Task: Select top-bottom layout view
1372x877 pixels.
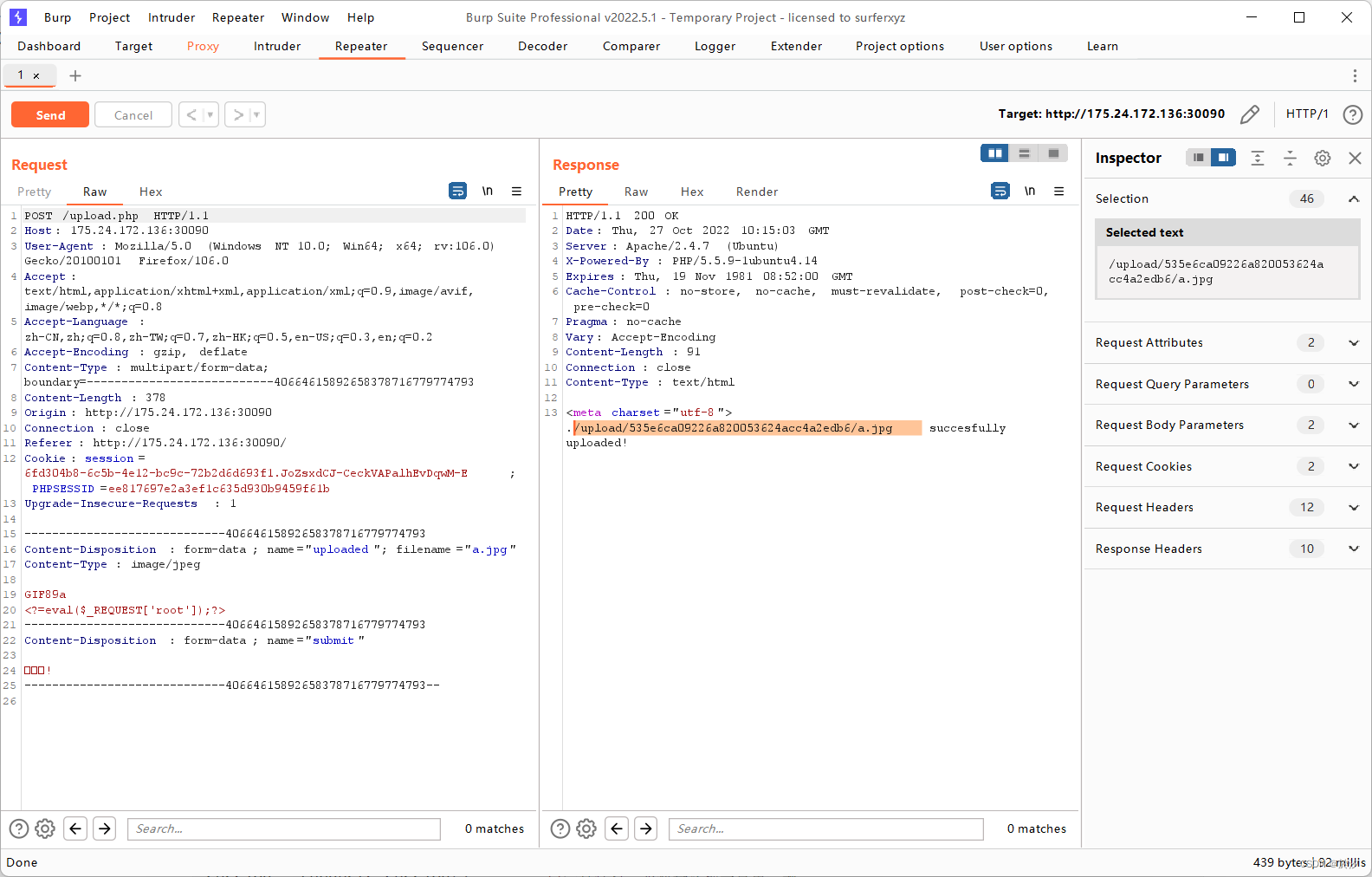Action: 1024,153
